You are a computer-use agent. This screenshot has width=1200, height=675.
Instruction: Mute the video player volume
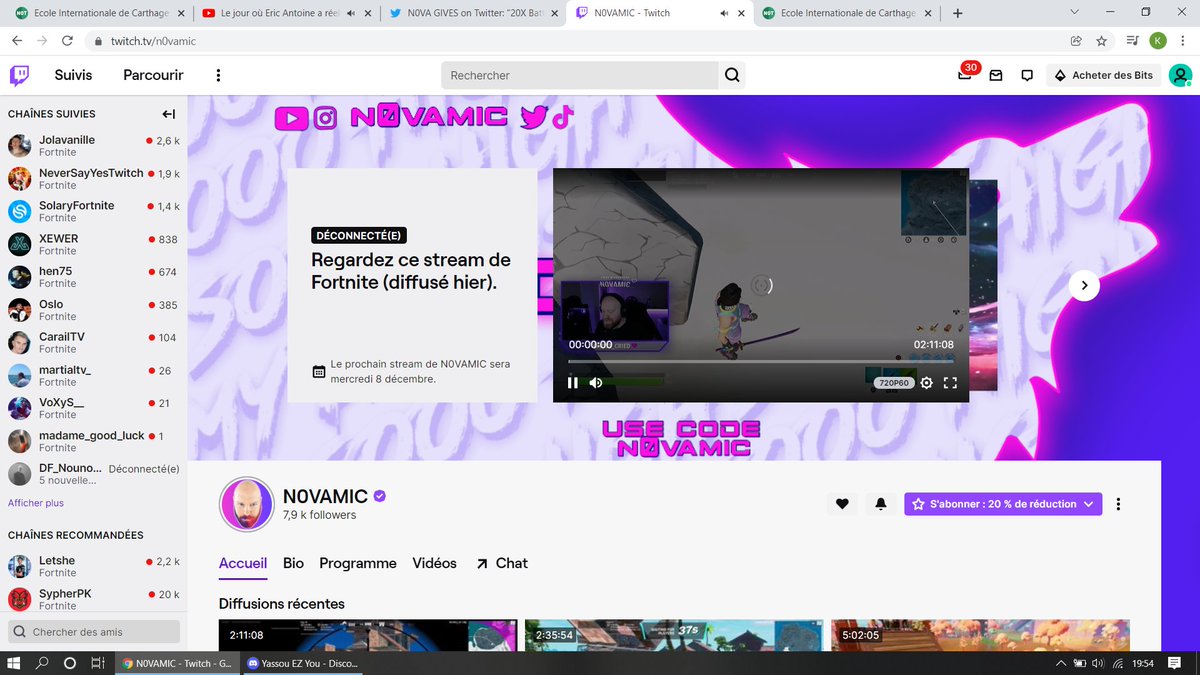point(596,382)
